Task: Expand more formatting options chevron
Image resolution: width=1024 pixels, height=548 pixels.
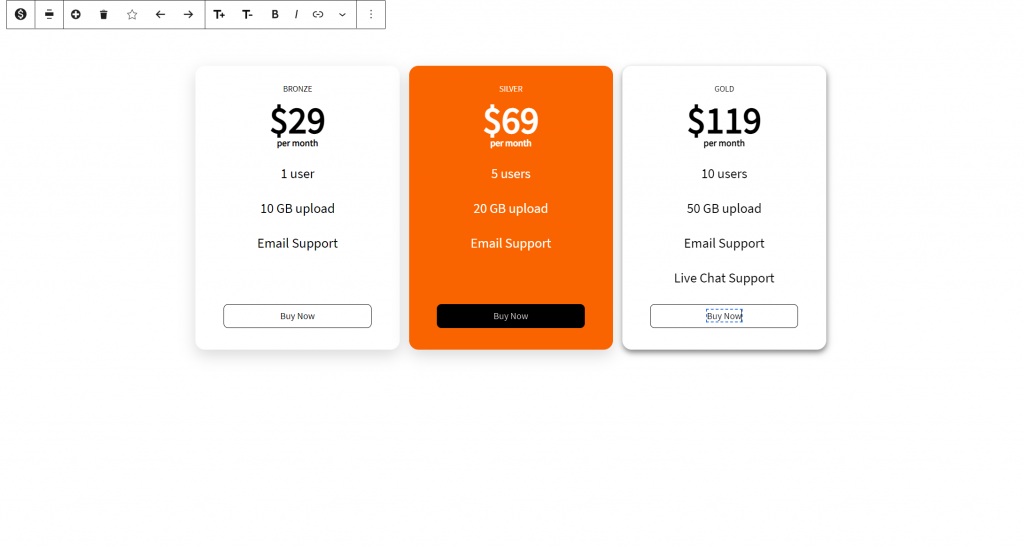Action: point(342,14)
